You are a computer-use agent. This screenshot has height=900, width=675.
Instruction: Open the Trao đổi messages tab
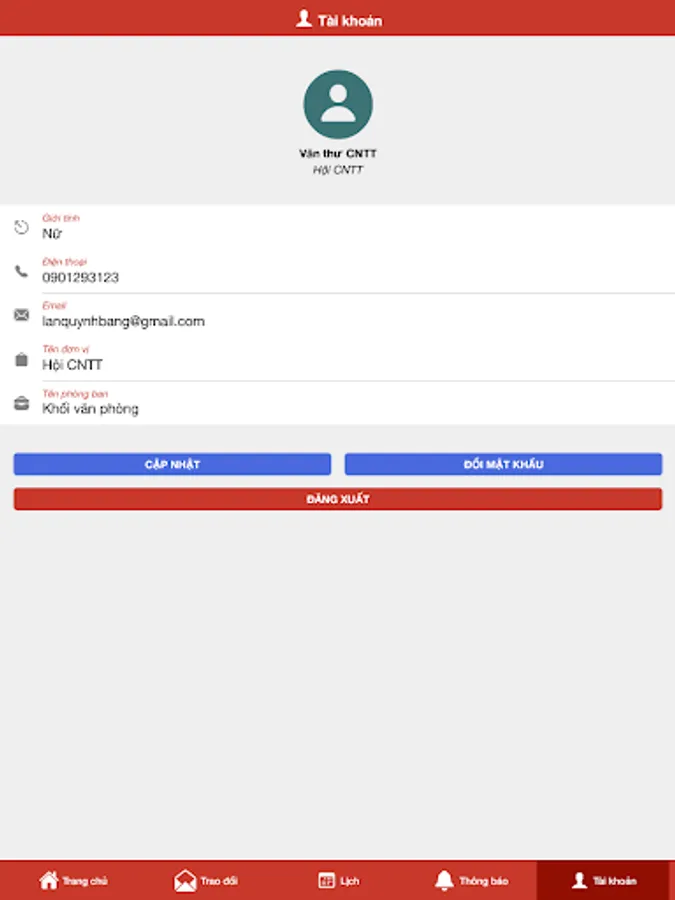(205, 880)
